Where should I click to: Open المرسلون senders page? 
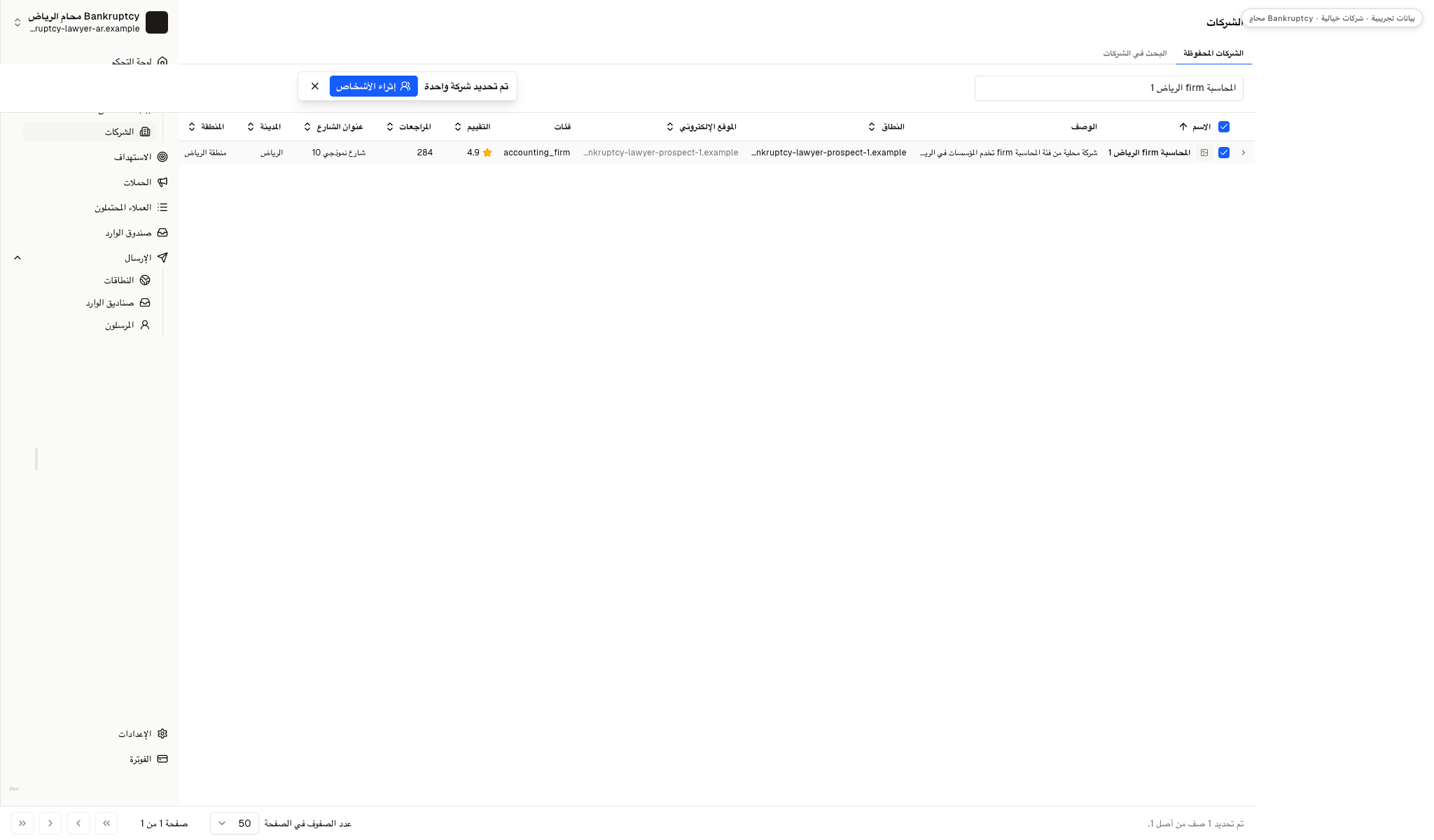[x=90, y=325]
